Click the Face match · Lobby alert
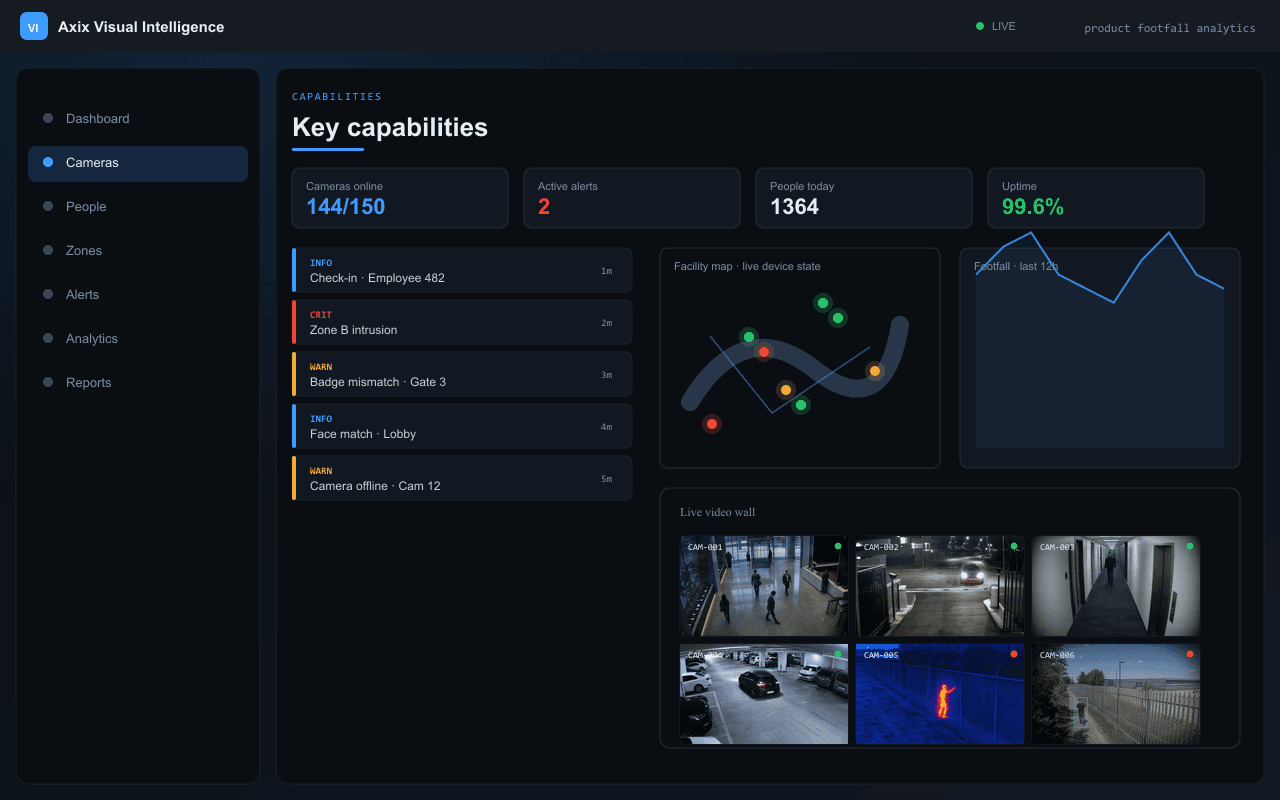This screenshot has height=800, width=1280. point(462,426)
